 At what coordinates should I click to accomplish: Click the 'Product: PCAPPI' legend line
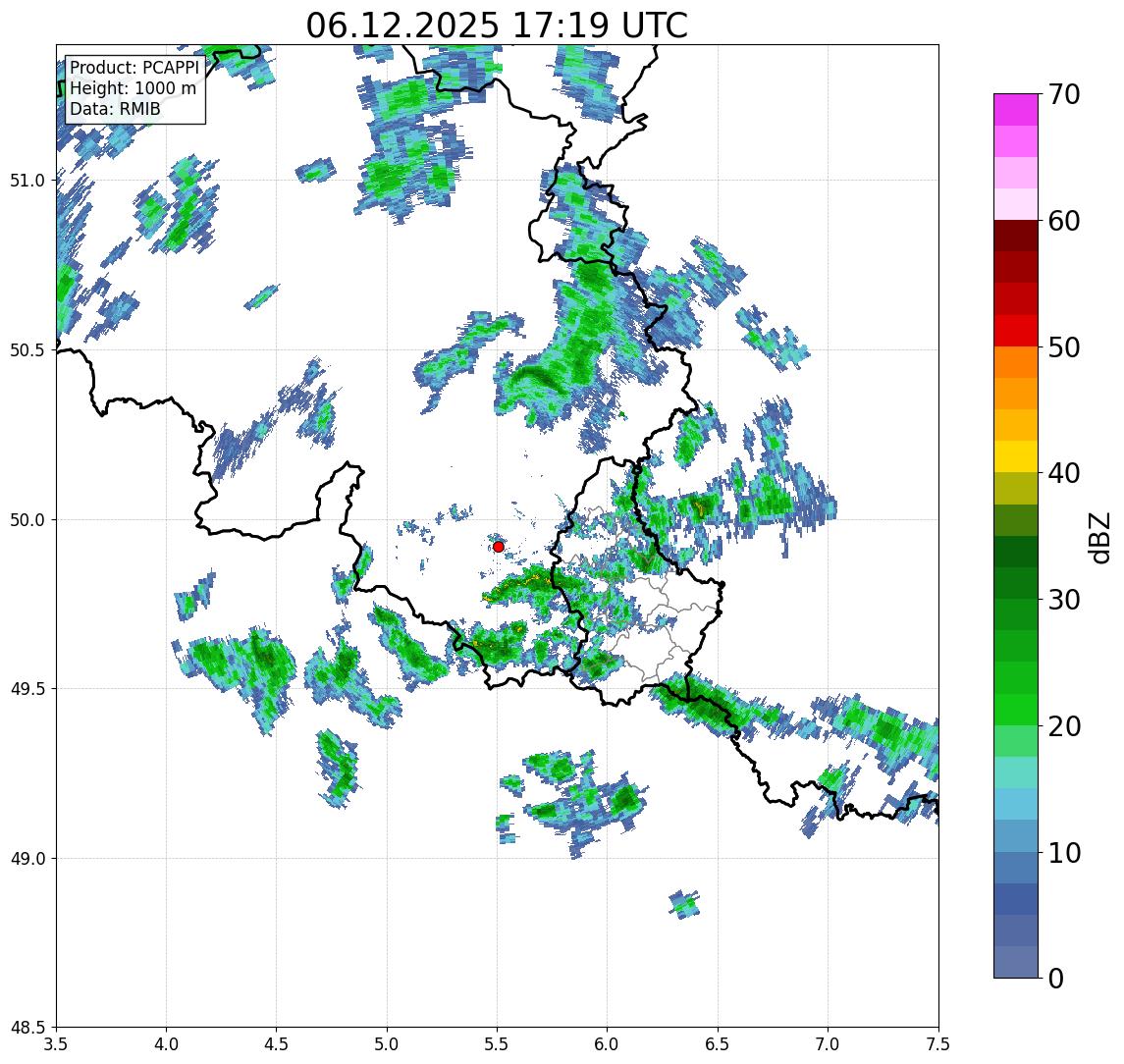134,68
